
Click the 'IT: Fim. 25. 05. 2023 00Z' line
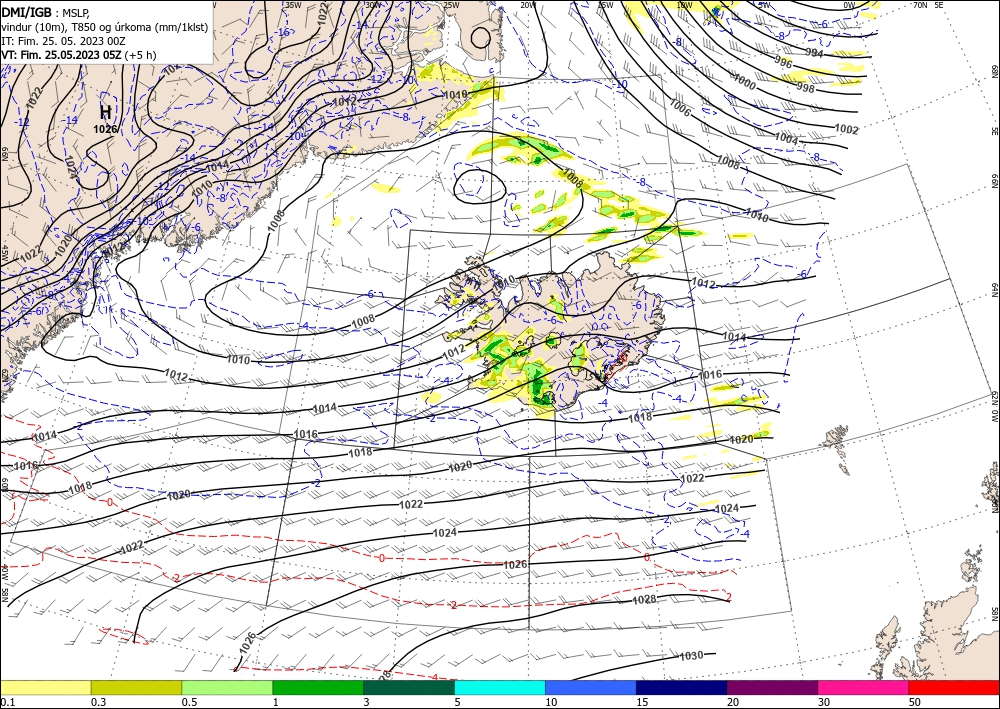click(x=63, y=41)
